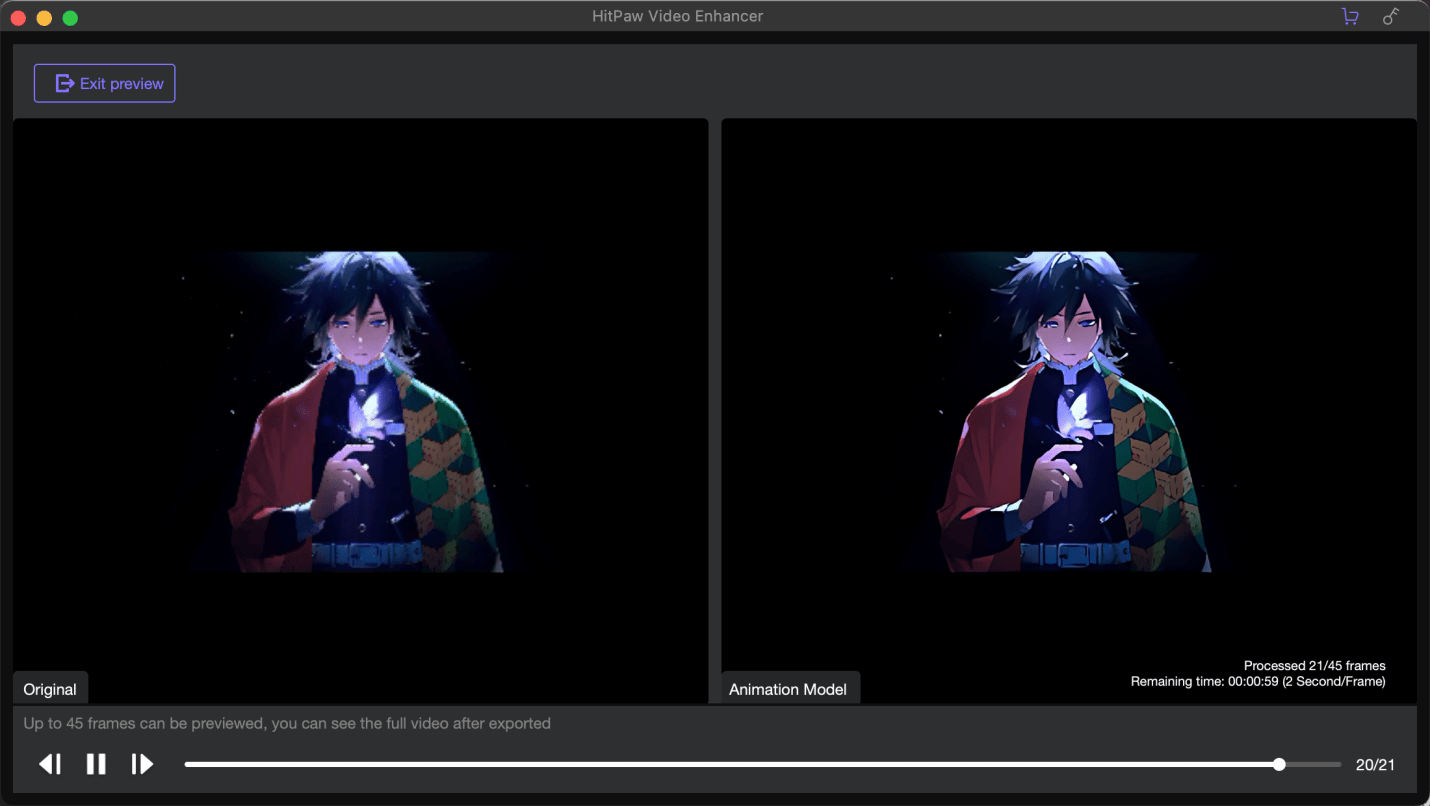Screen dimensions: 1430x806
Task: Step forward to the next frame
Action: [x=142, y=764]
